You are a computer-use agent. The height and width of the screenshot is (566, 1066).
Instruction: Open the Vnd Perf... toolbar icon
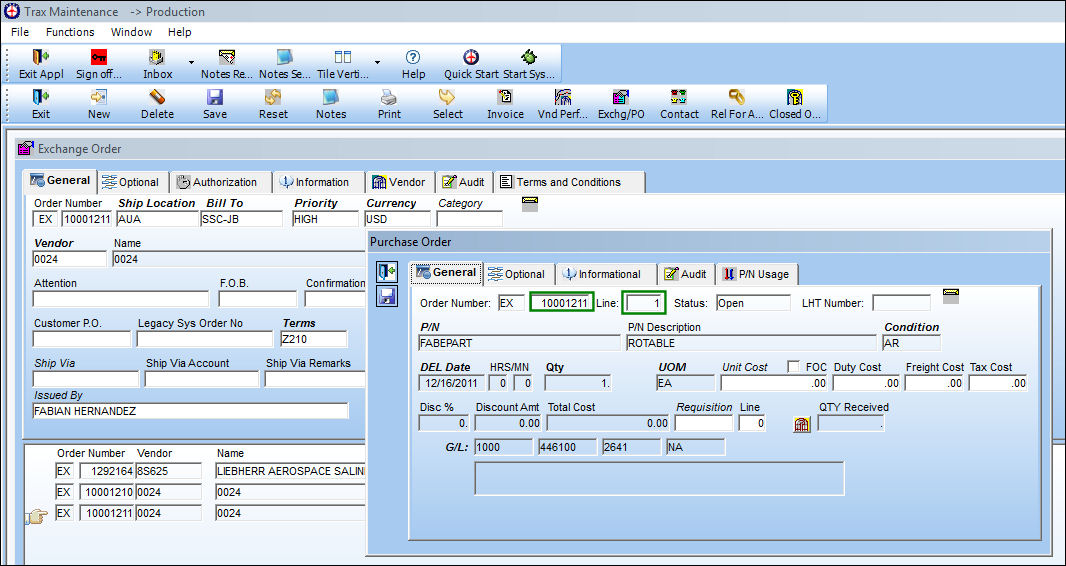click(x=563, y=104)
